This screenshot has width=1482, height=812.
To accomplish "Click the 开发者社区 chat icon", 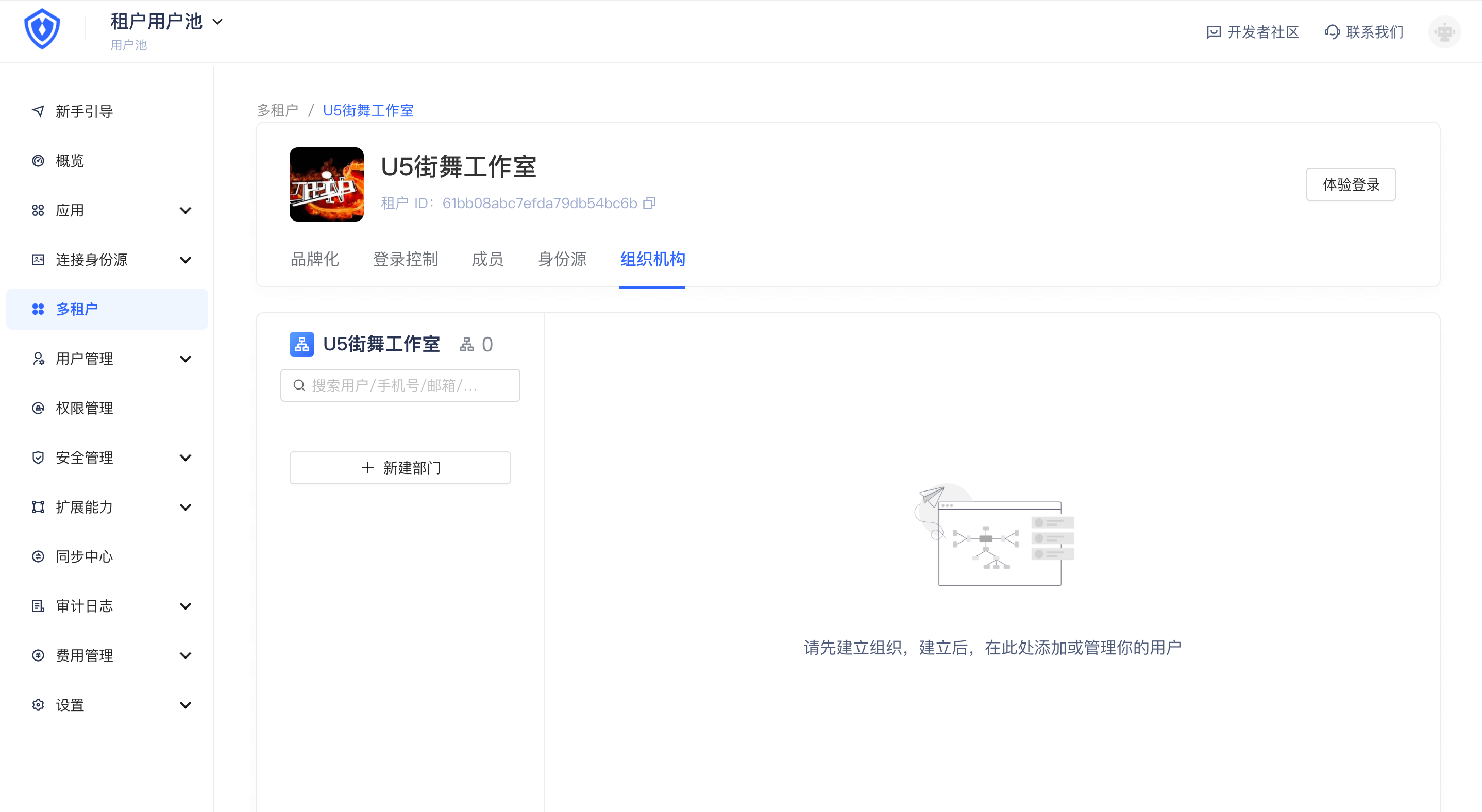I will coord(1214,32).
